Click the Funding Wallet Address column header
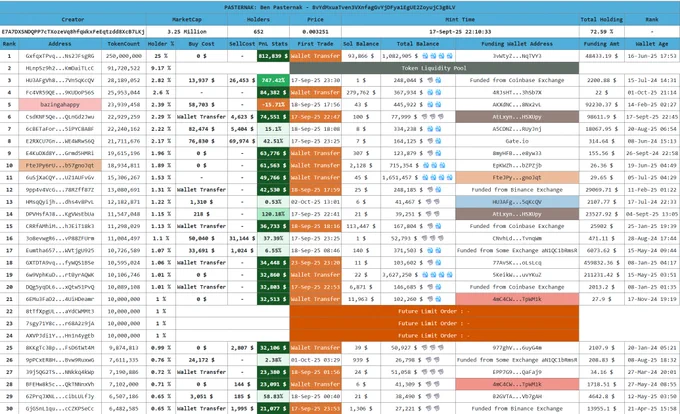This screenshot has height=414, width=680. coord(517,44)
